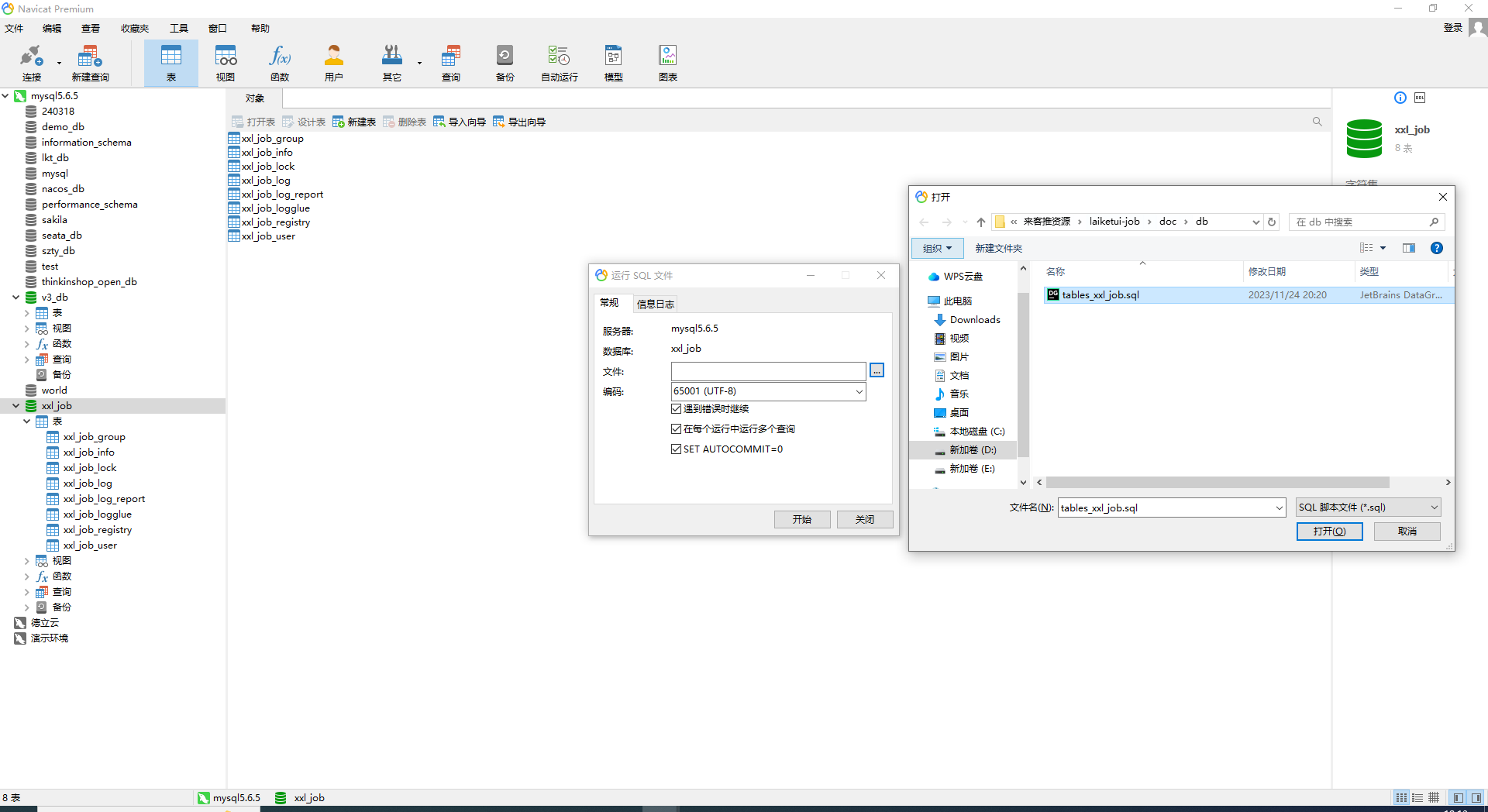Click the horizontal scrollbar in file list
This screenshot has width=1488, height=812.
coord(1218,482)
